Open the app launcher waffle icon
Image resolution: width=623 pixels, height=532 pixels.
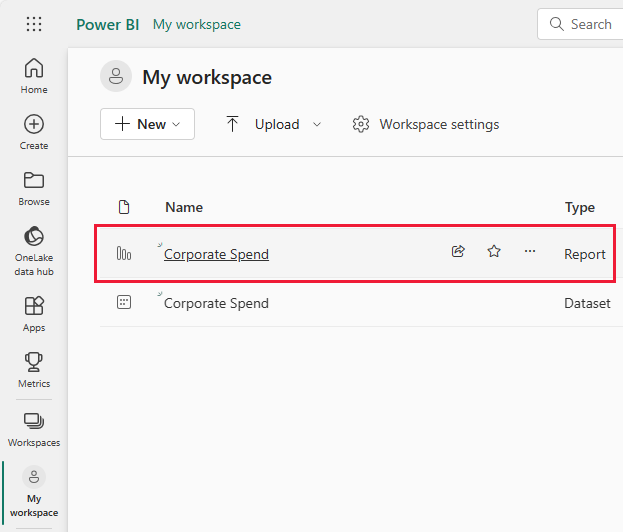34,24
